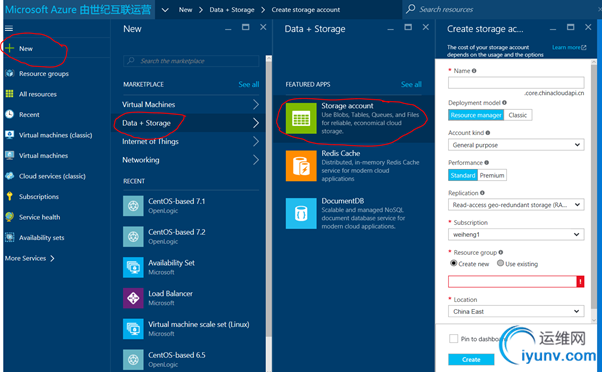Viewport: 602px width, 372px height.
Task: Open the Replication dropdown
Action: click(x=516, y=205)
